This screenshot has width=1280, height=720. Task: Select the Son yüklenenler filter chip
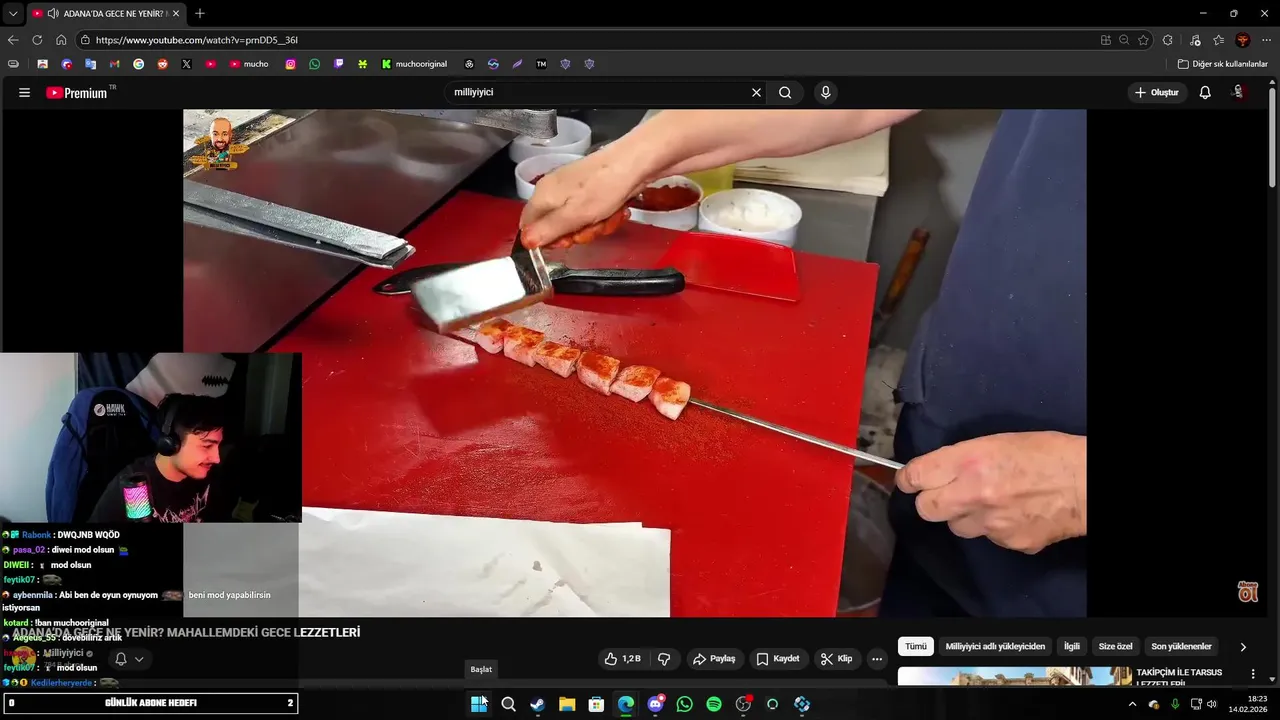(1181, 647)
